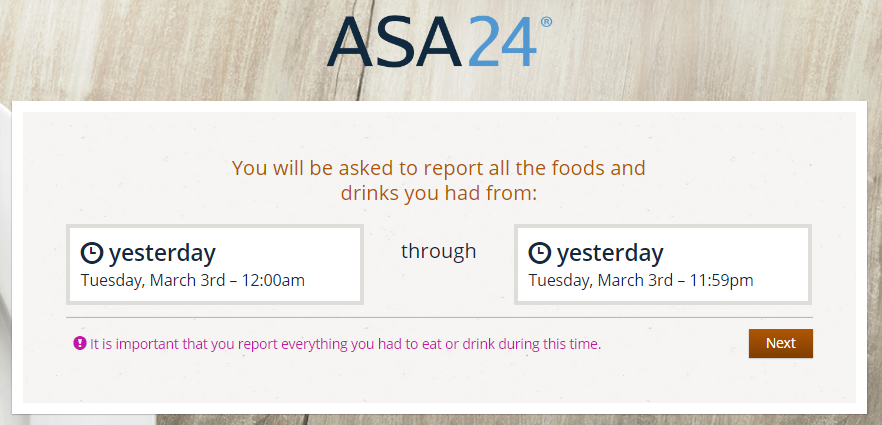
Task: Select the end box "yesterday" heading
Action: (x=610, y=252)
